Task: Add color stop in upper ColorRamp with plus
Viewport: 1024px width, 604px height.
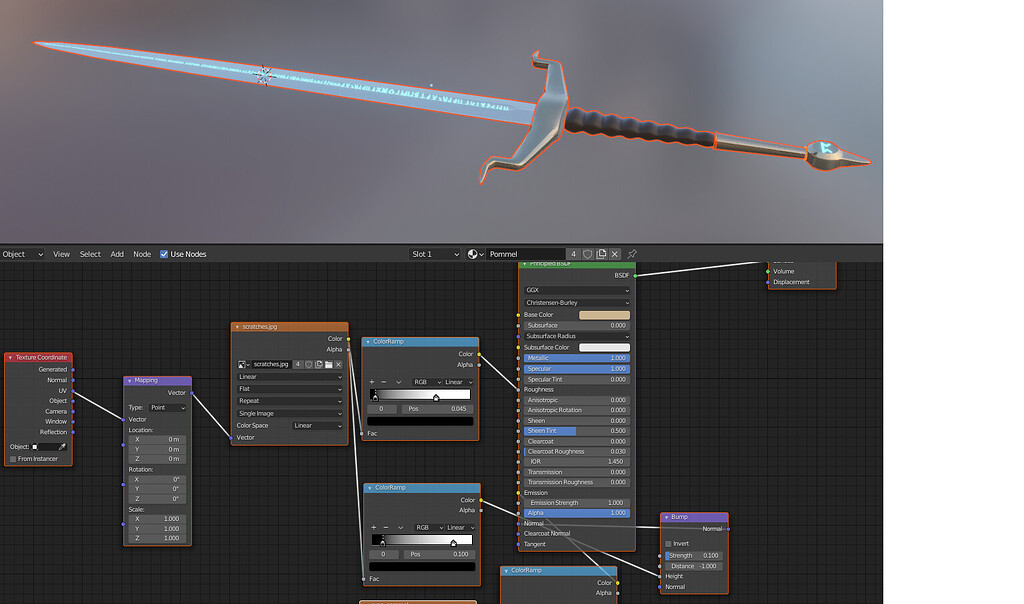Action: 372,382
